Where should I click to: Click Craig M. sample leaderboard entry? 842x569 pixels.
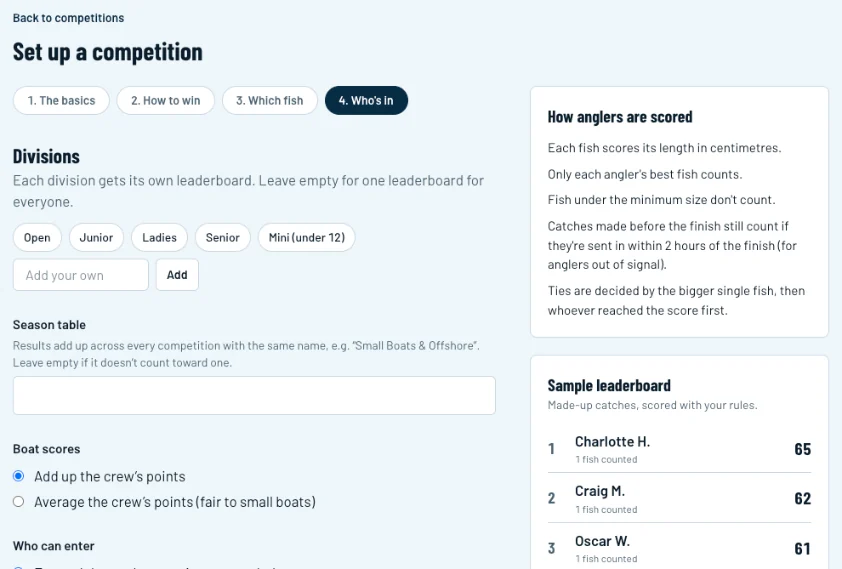679,498
